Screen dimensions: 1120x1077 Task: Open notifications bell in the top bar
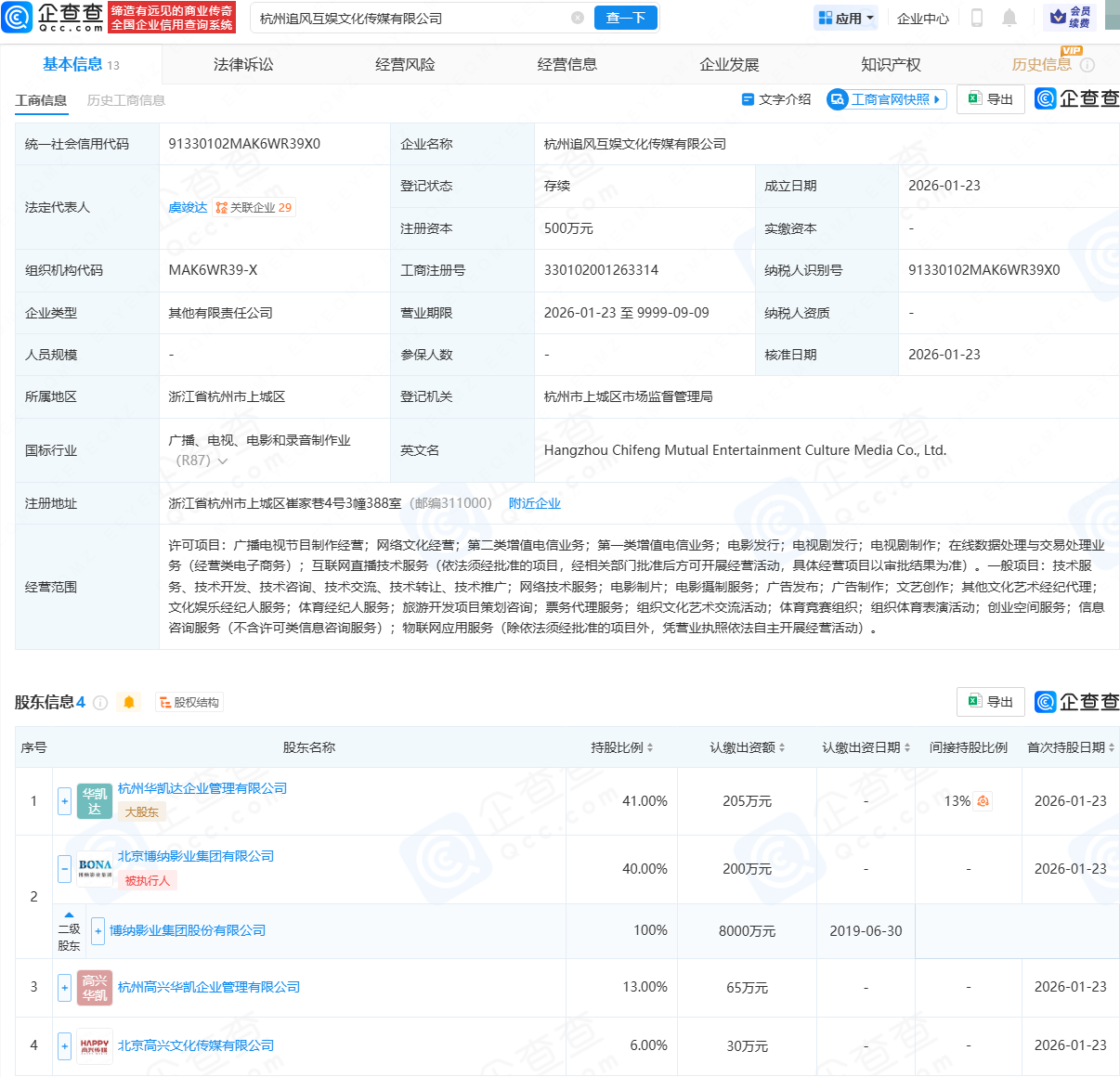tap(1009, 18)
